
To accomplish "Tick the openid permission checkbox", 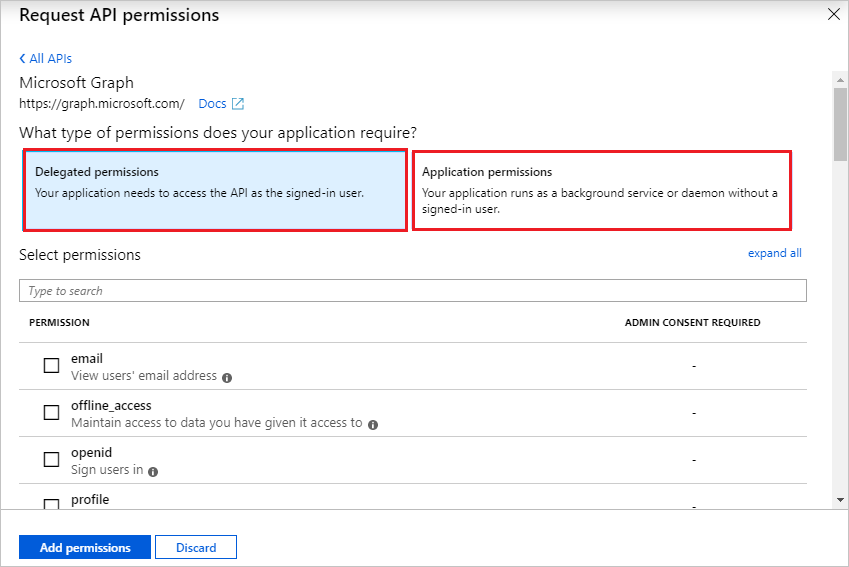I will [x=51, y=460].
